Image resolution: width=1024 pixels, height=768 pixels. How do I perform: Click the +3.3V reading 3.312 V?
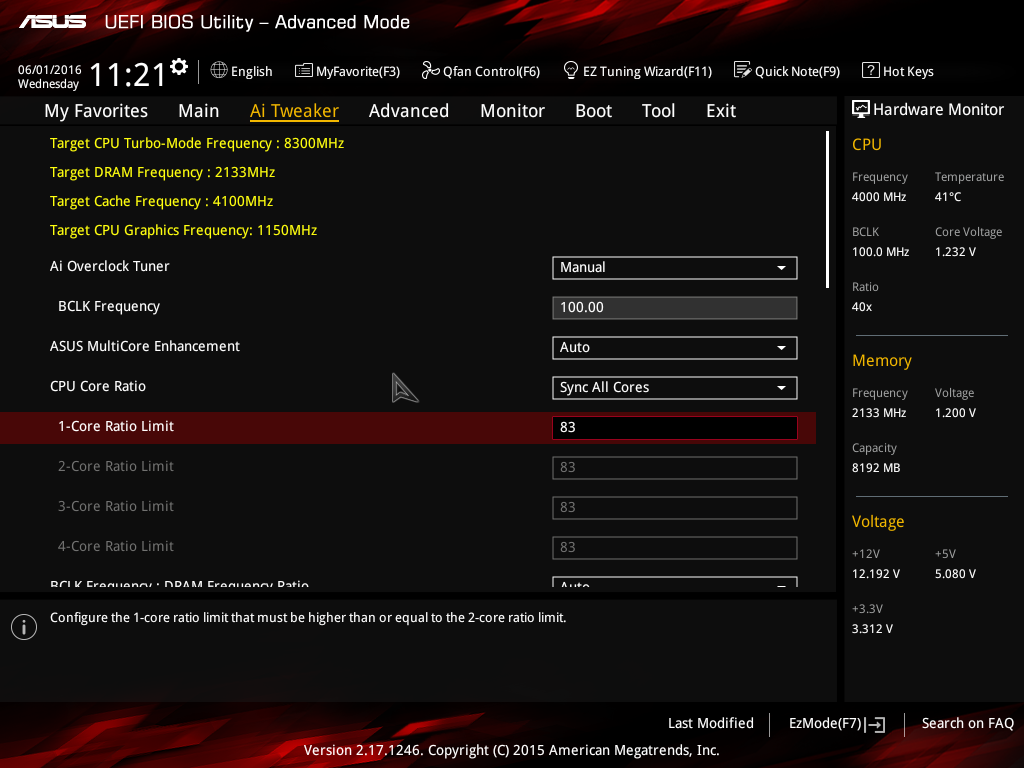click(x=872, y=629)
